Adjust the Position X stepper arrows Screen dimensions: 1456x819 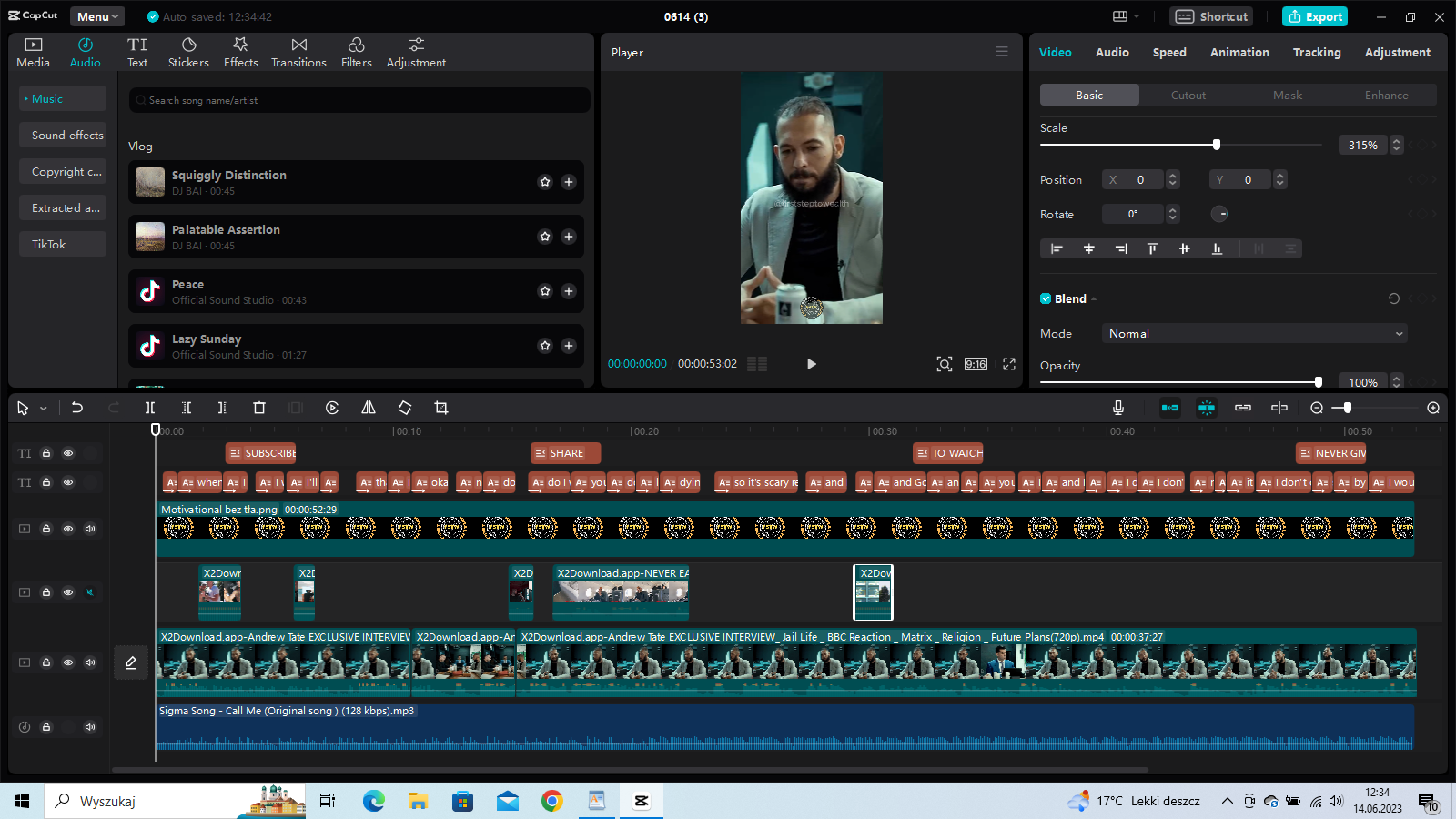(x=1173, y=180)
